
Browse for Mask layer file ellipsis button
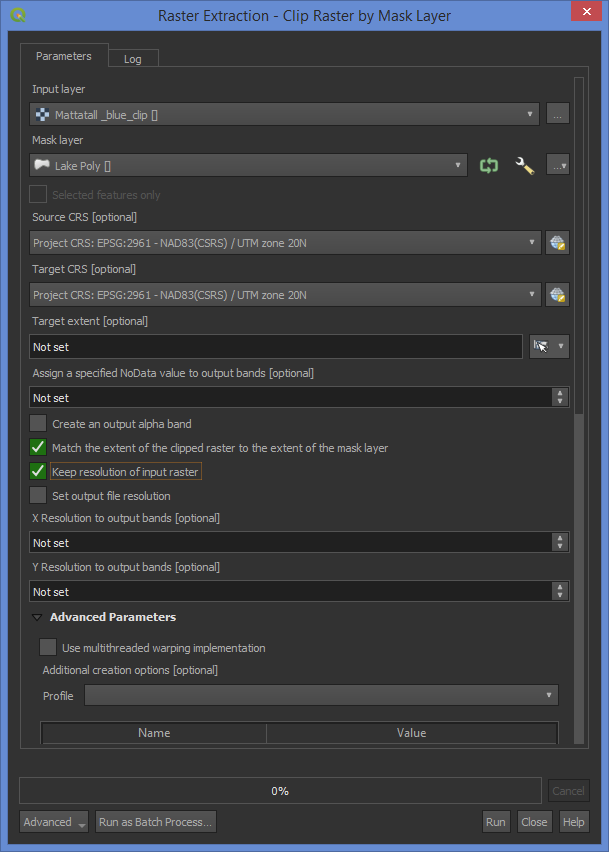point(558,166)
